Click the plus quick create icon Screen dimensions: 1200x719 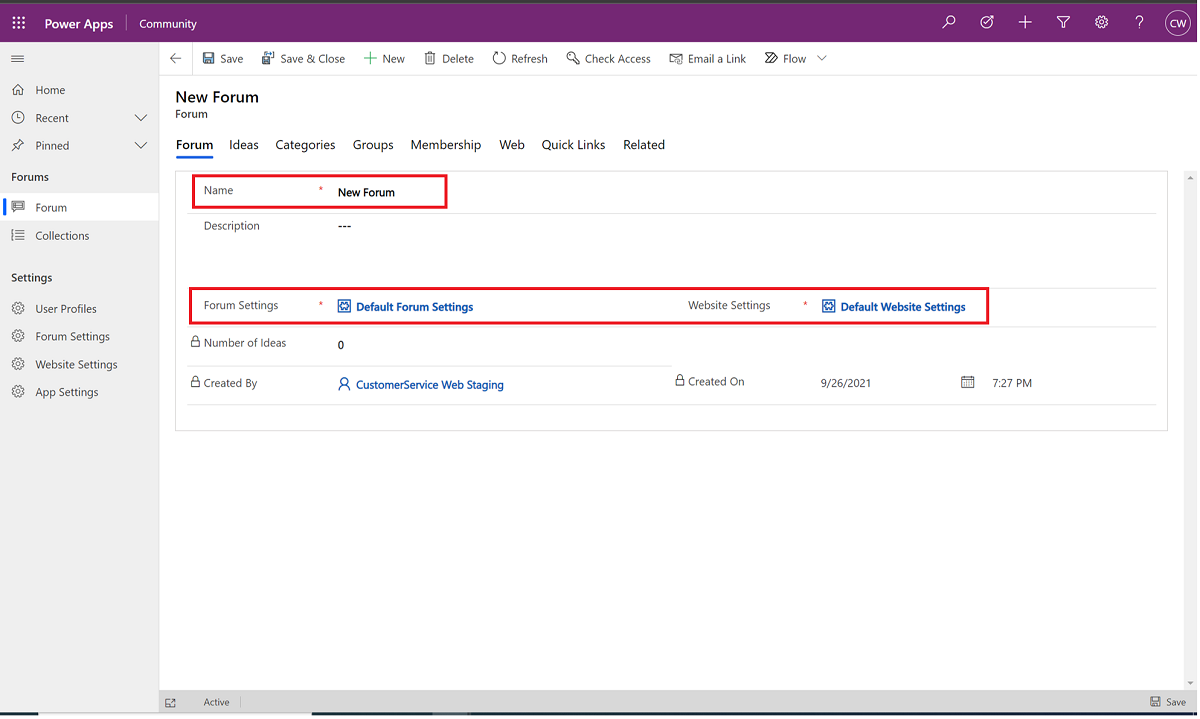(x=1025, y=23)
